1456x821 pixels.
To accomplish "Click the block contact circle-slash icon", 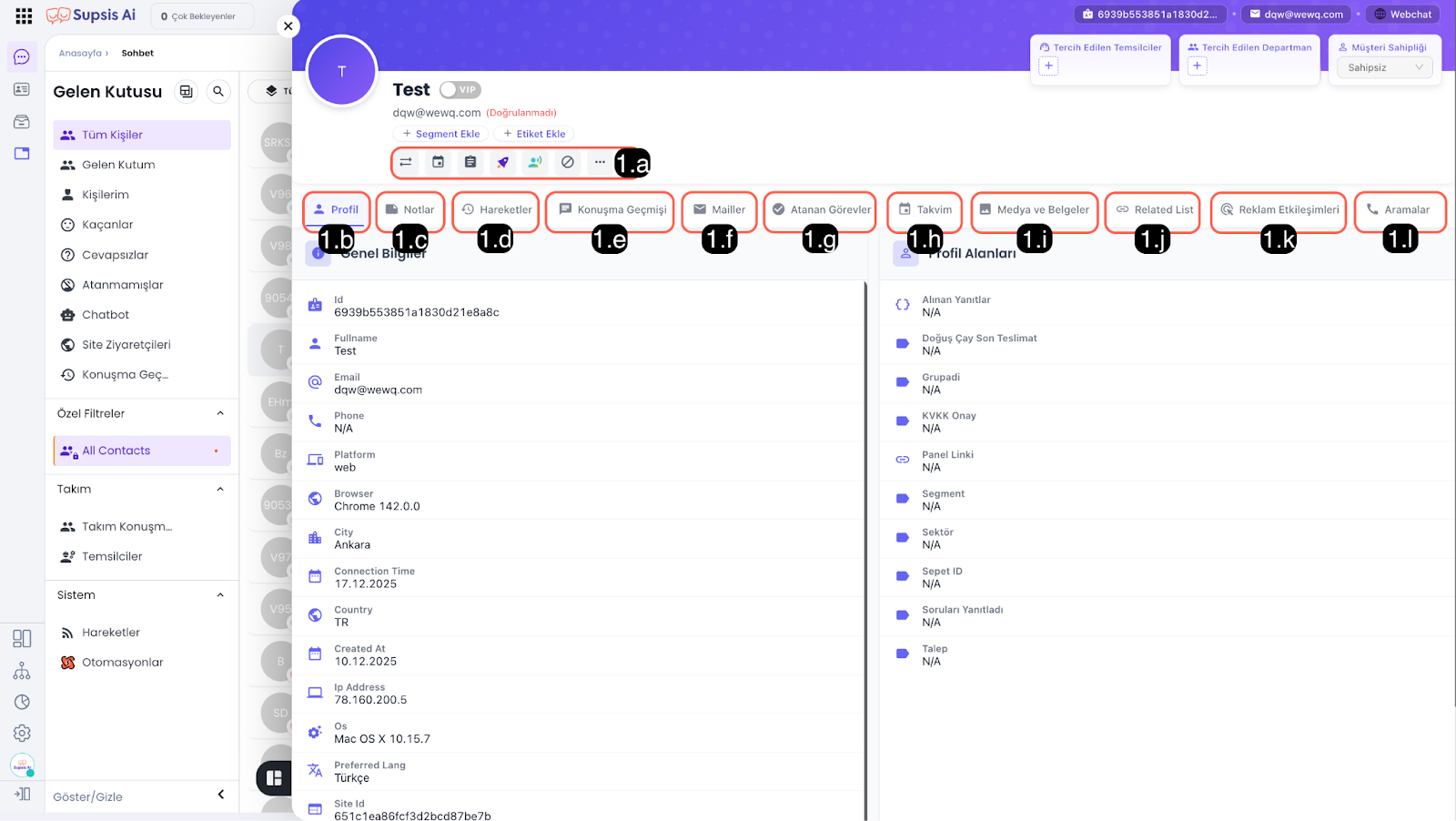I will coord(567,162).
